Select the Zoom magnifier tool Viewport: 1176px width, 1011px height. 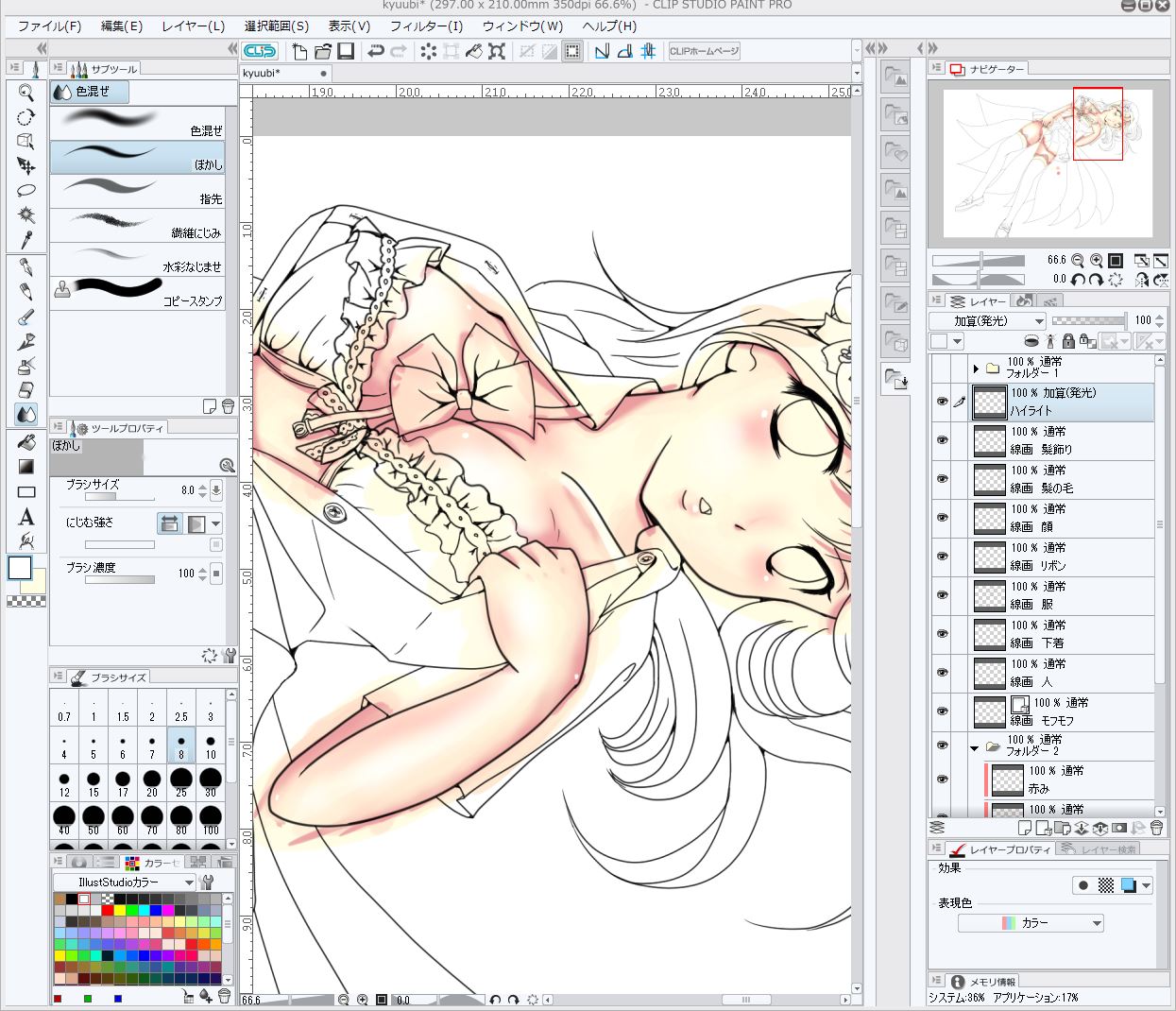26,92
